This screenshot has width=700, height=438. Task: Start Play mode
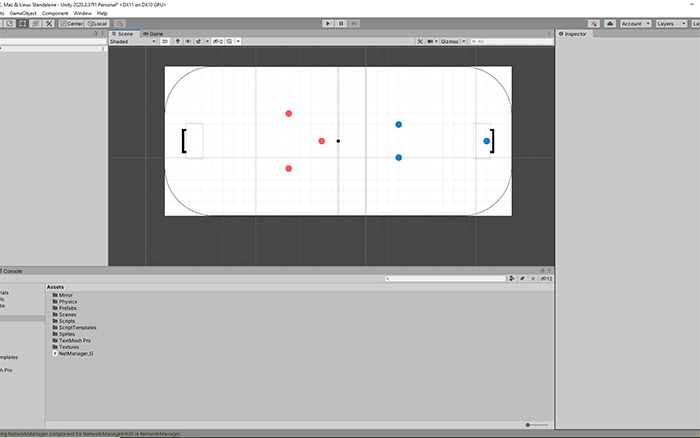coord(328,24)
